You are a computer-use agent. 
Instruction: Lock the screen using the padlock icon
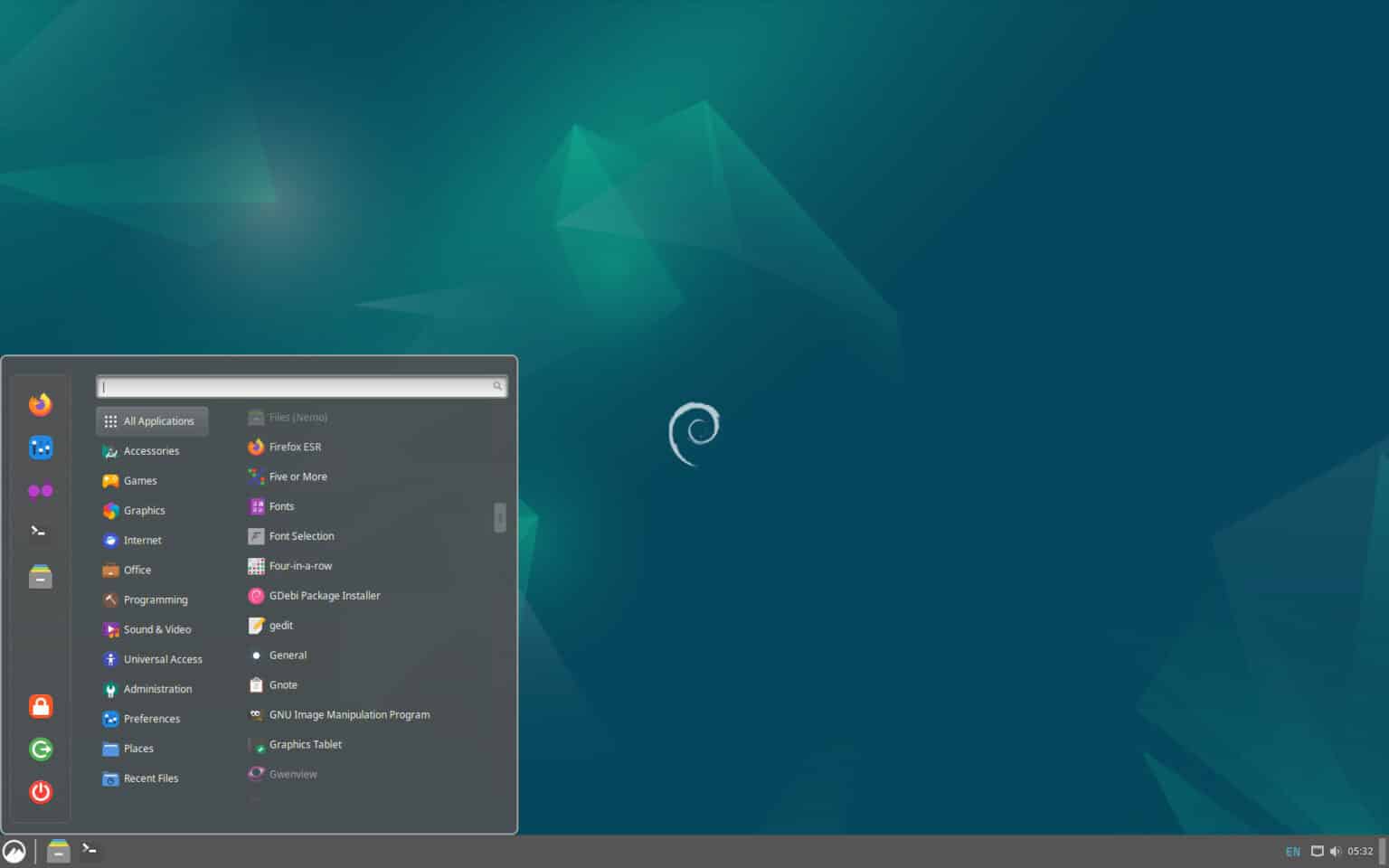click(40, 706)
